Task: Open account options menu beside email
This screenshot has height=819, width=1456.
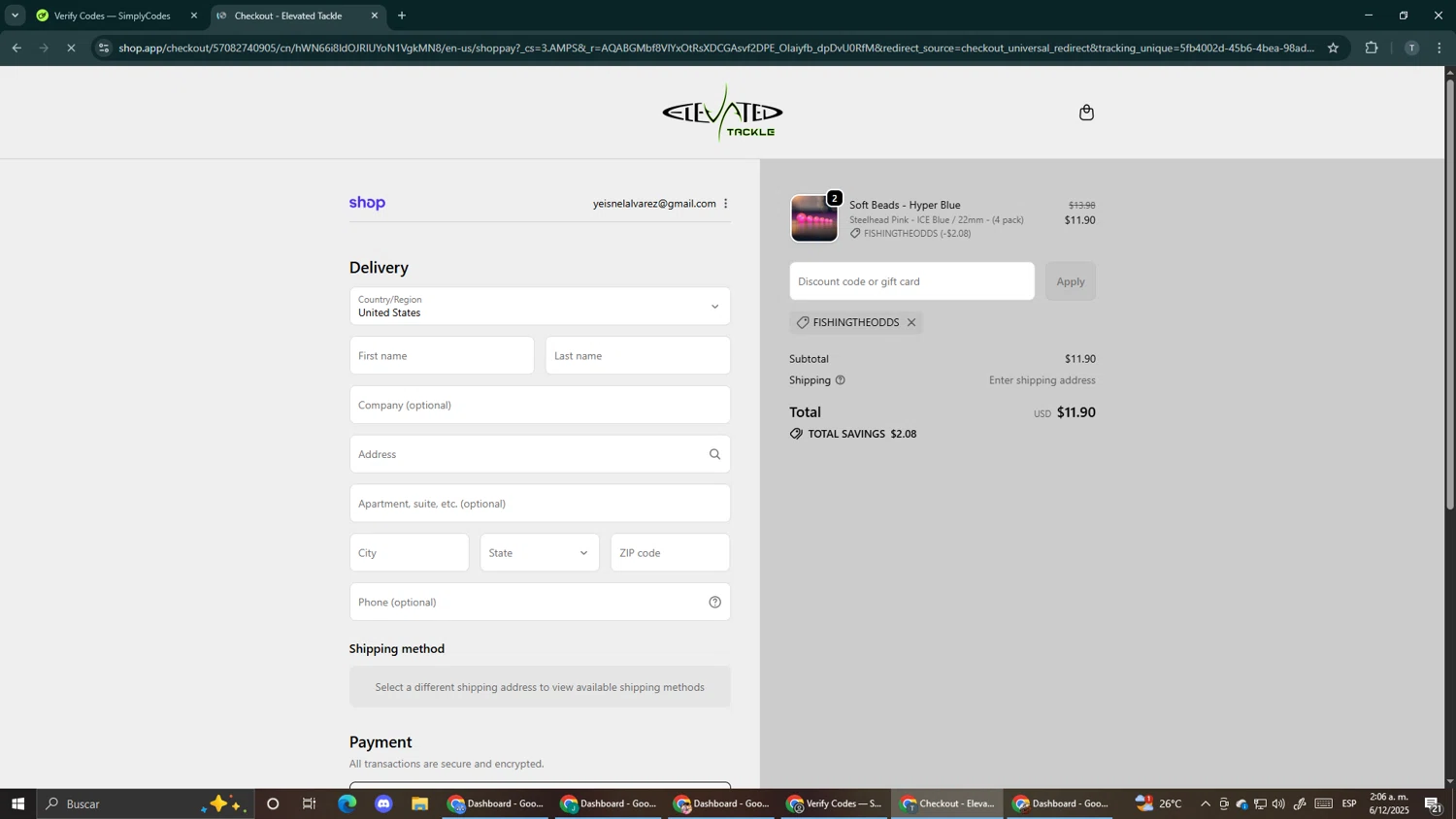Action: (x=725, y=204)
